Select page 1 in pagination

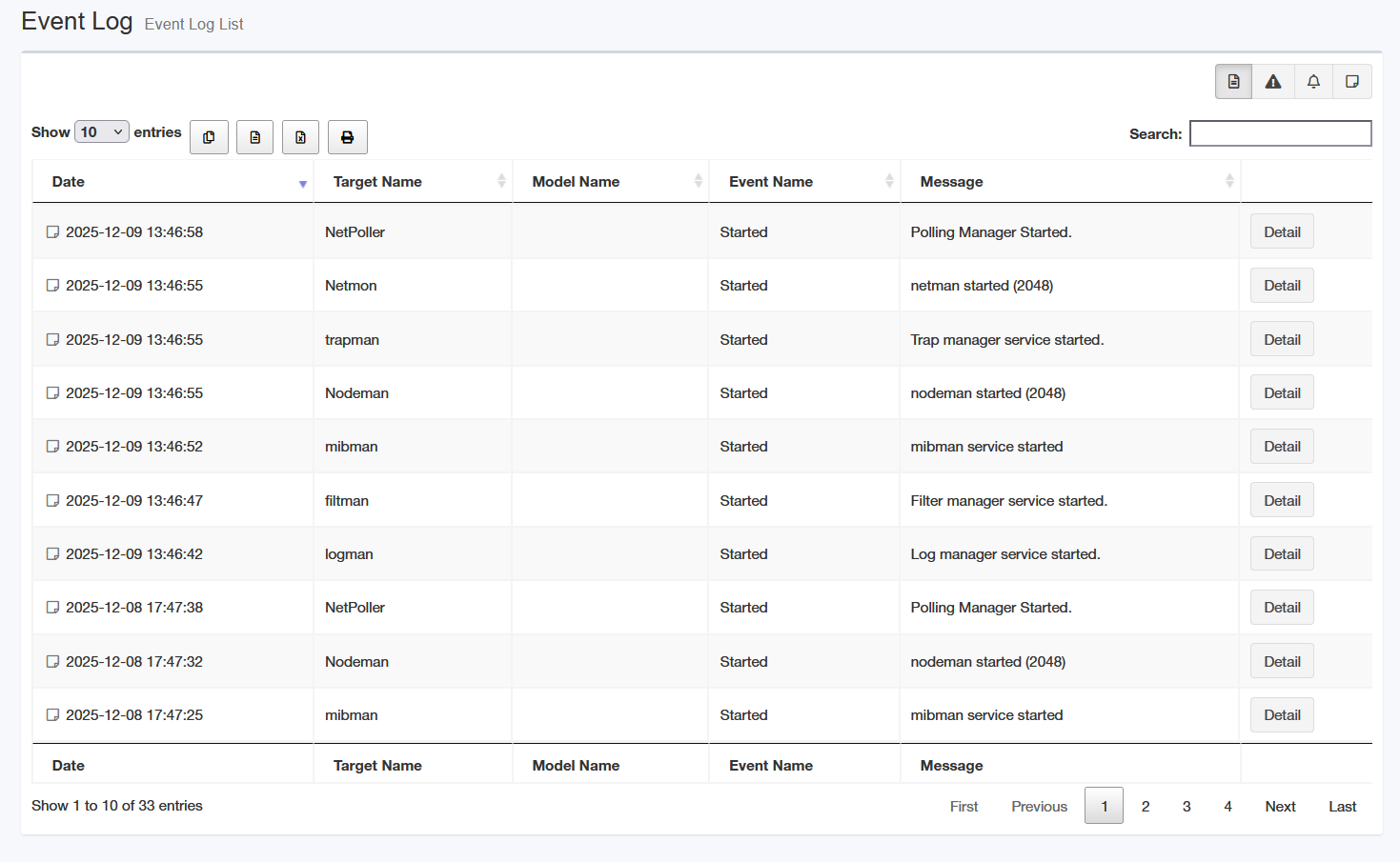click(1104, 806)
